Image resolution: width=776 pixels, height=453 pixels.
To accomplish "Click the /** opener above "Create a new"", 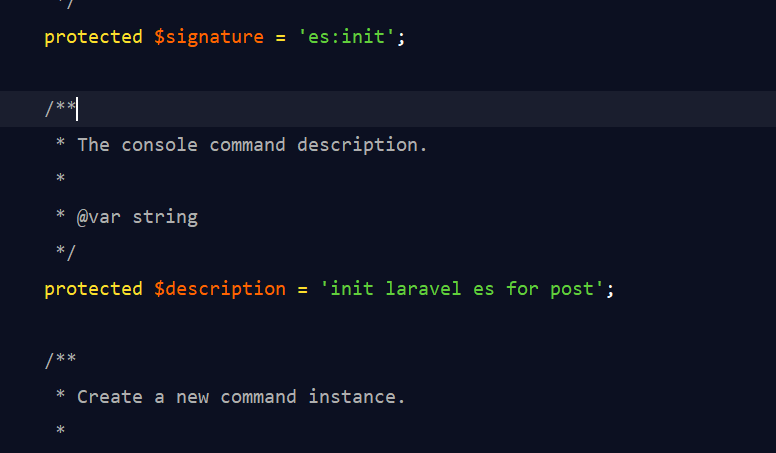I will 60,361.
